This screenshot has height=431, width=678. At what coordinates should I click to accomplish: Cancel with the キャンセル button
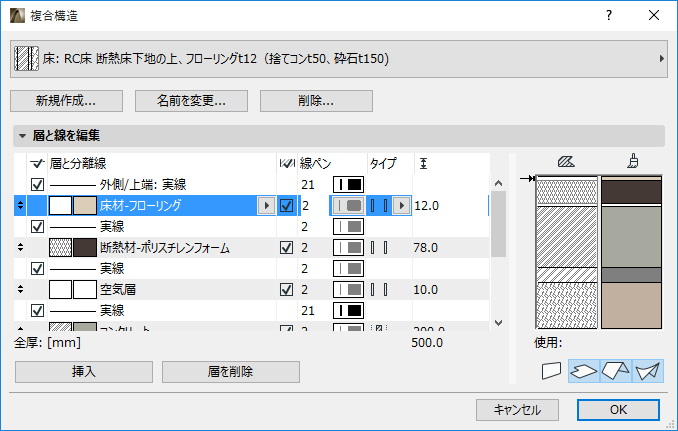[x=517, y=409]
